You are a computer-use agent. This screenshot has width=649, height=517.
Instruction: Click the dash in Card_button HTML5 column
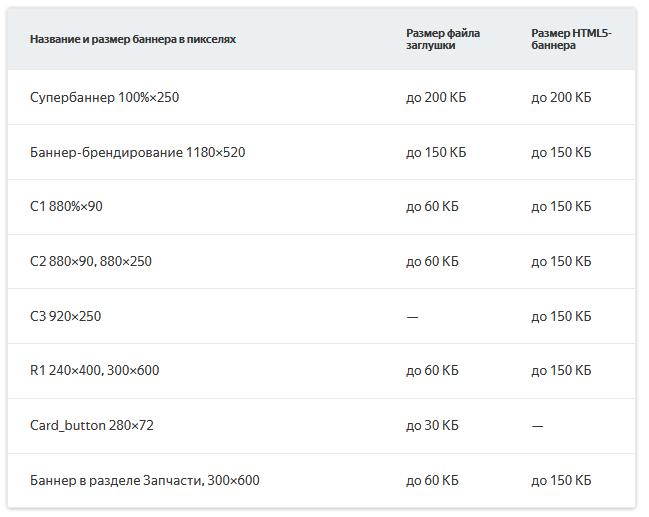pos(537,426)
